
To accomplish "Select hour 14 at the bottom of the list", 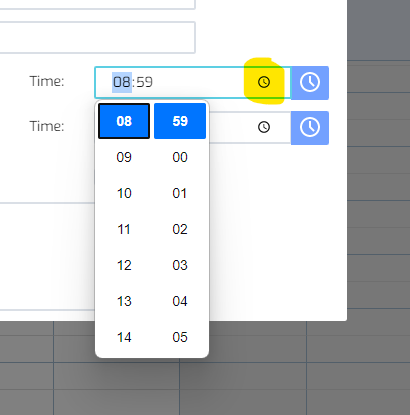I will (x=124, y=337).
